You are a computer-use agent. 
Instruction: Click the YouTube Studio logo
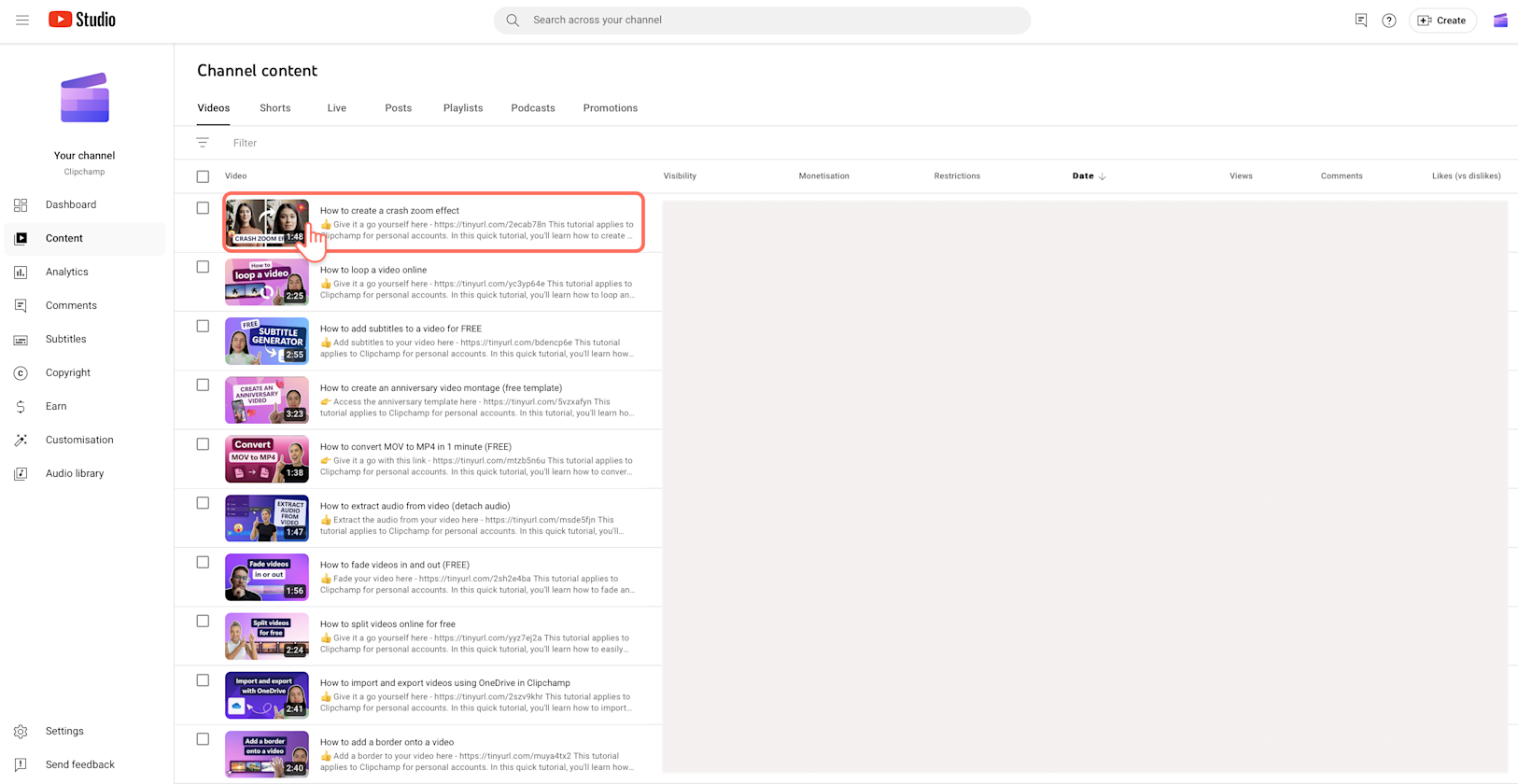pyautogui.click(x=82, y=20)
